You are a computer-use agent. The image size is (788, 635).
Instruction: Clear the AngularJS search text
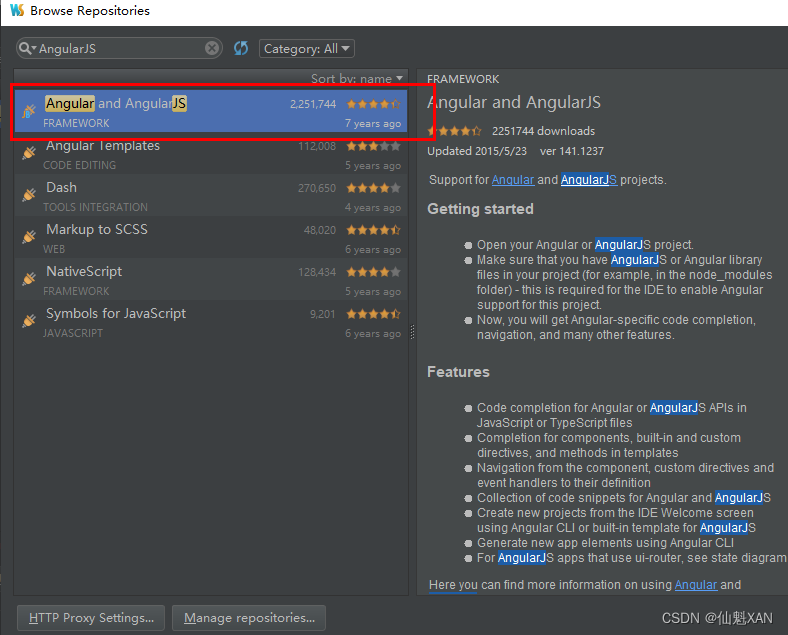pyautogui.click(x=212, y=48)
